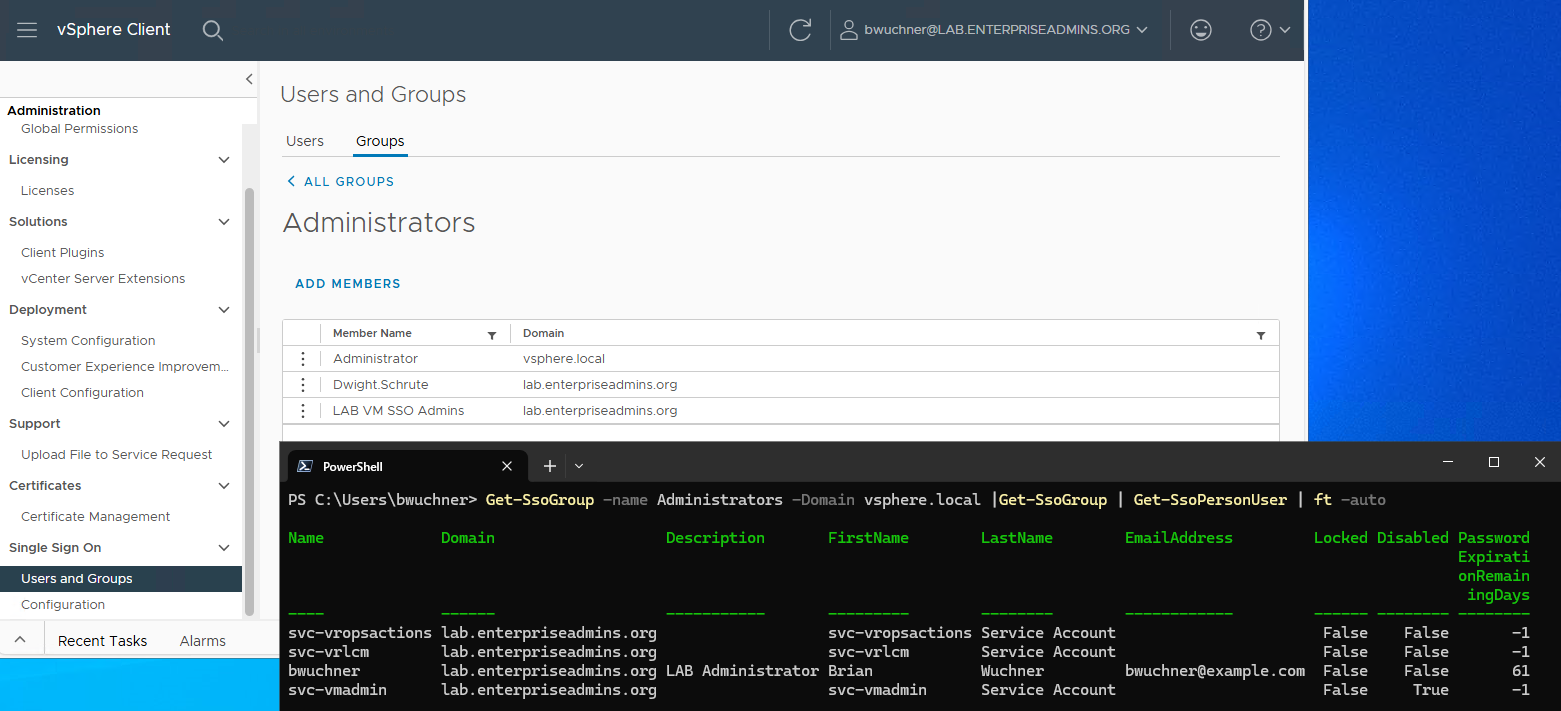This screenshot has height=711, width=1561.
Task: Open actions menu for Administrator member
Action: click(303, 359)
